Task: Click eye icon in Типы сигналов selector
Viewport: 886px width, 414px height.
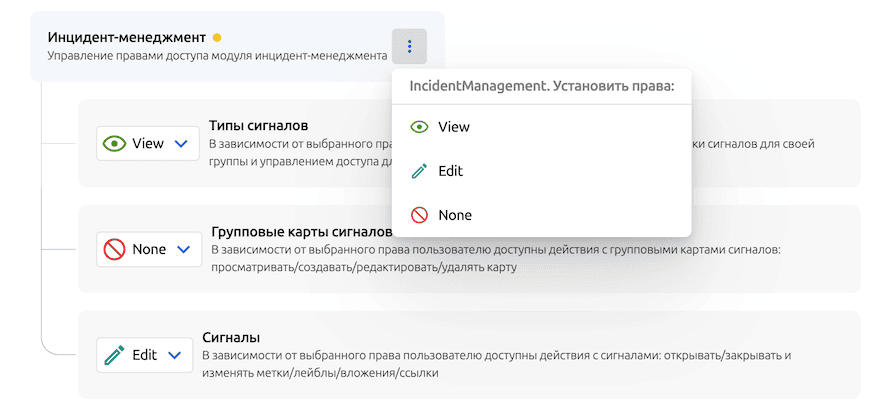Action: 115,143
